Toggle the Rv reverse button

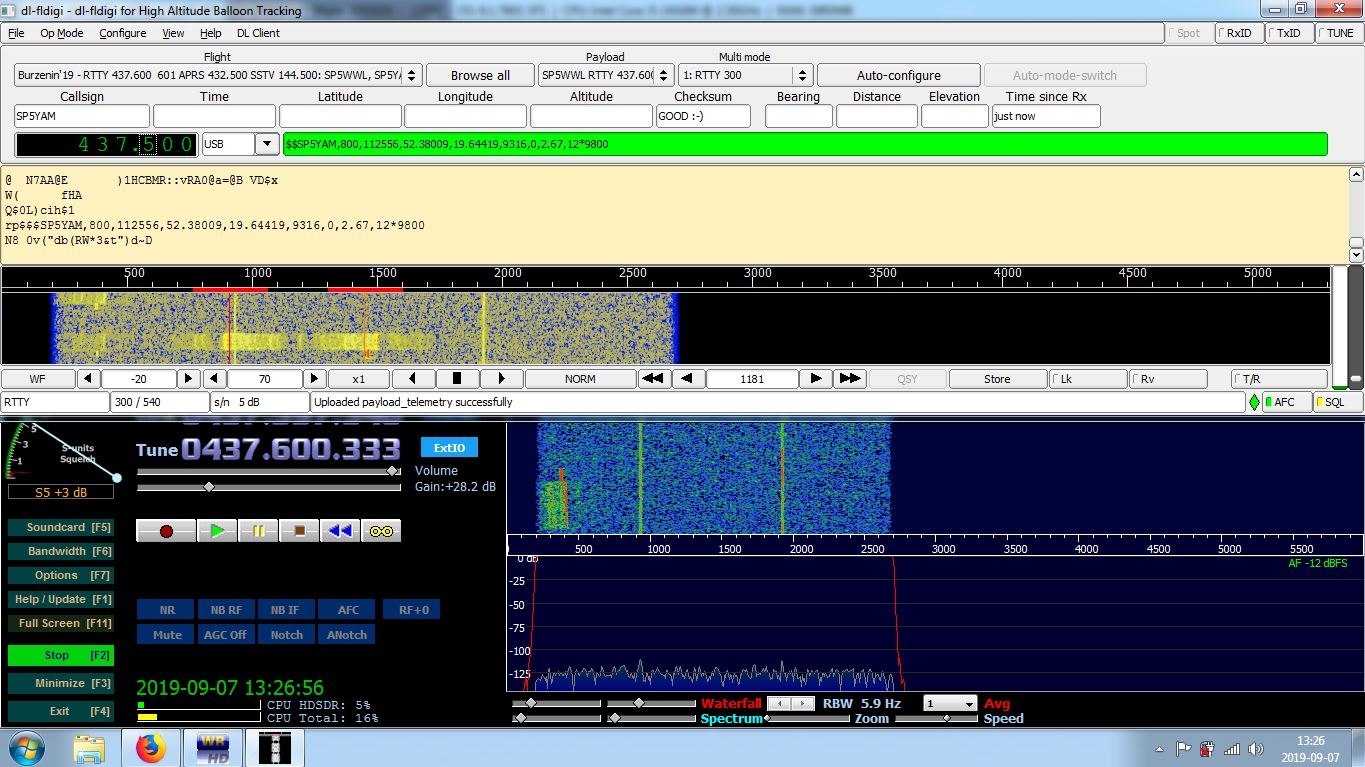click(x=1168, y=379)
